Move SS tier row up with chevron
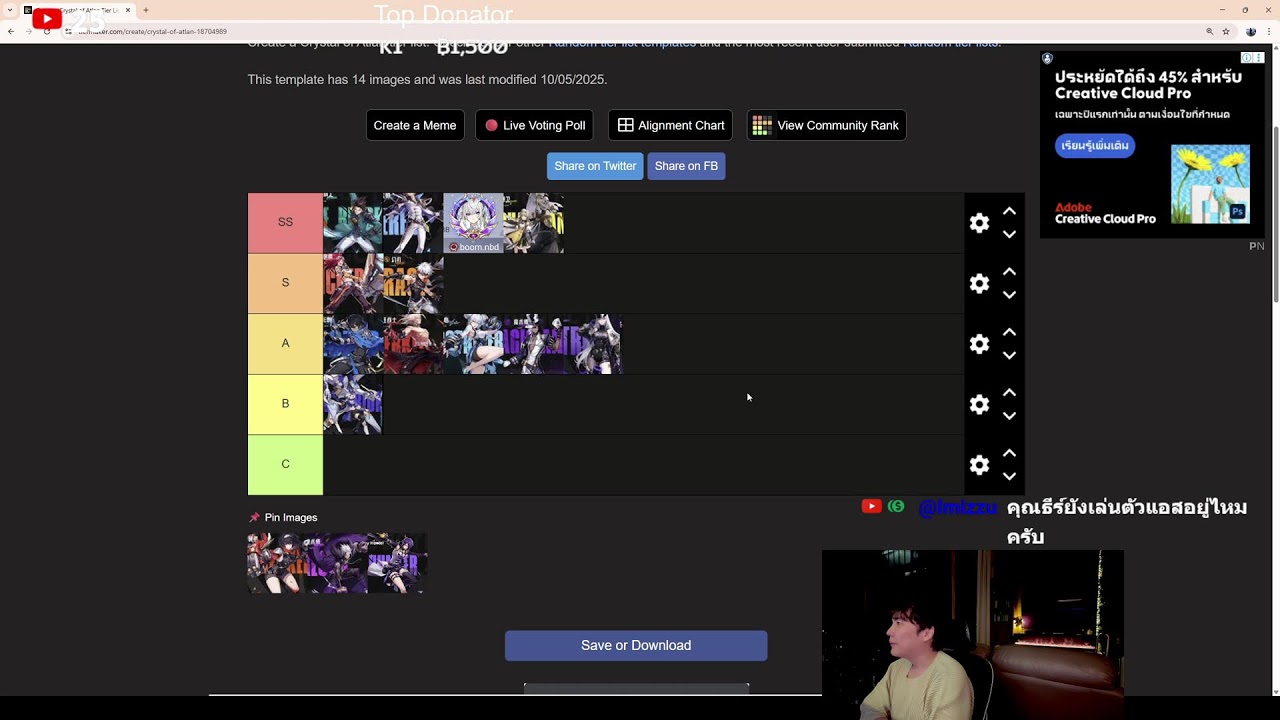The image size is (1280, 720). click(x=1009, y=211)
